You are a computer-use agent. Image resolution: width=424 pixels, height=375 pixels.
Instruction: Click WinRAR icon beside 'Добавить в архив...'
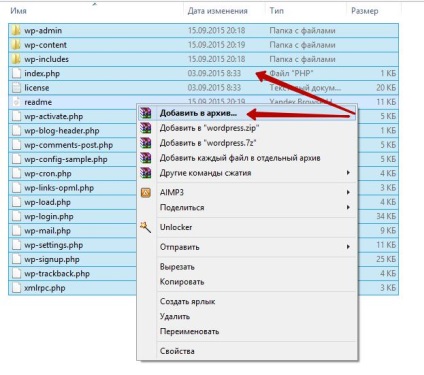(x=146, y=113)
